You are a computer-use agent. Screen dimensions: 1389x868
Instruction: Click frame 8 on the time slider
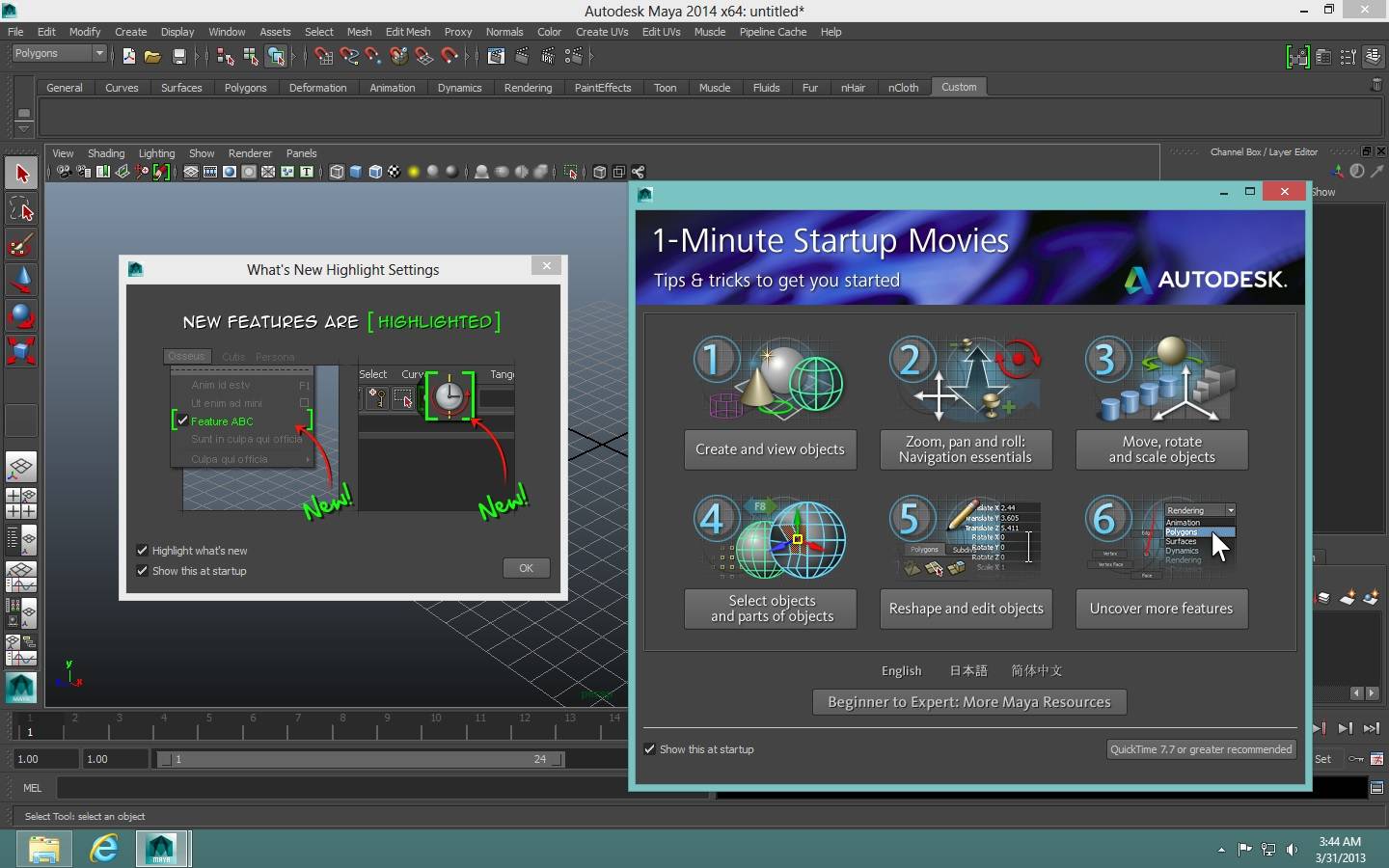point(342,723)
